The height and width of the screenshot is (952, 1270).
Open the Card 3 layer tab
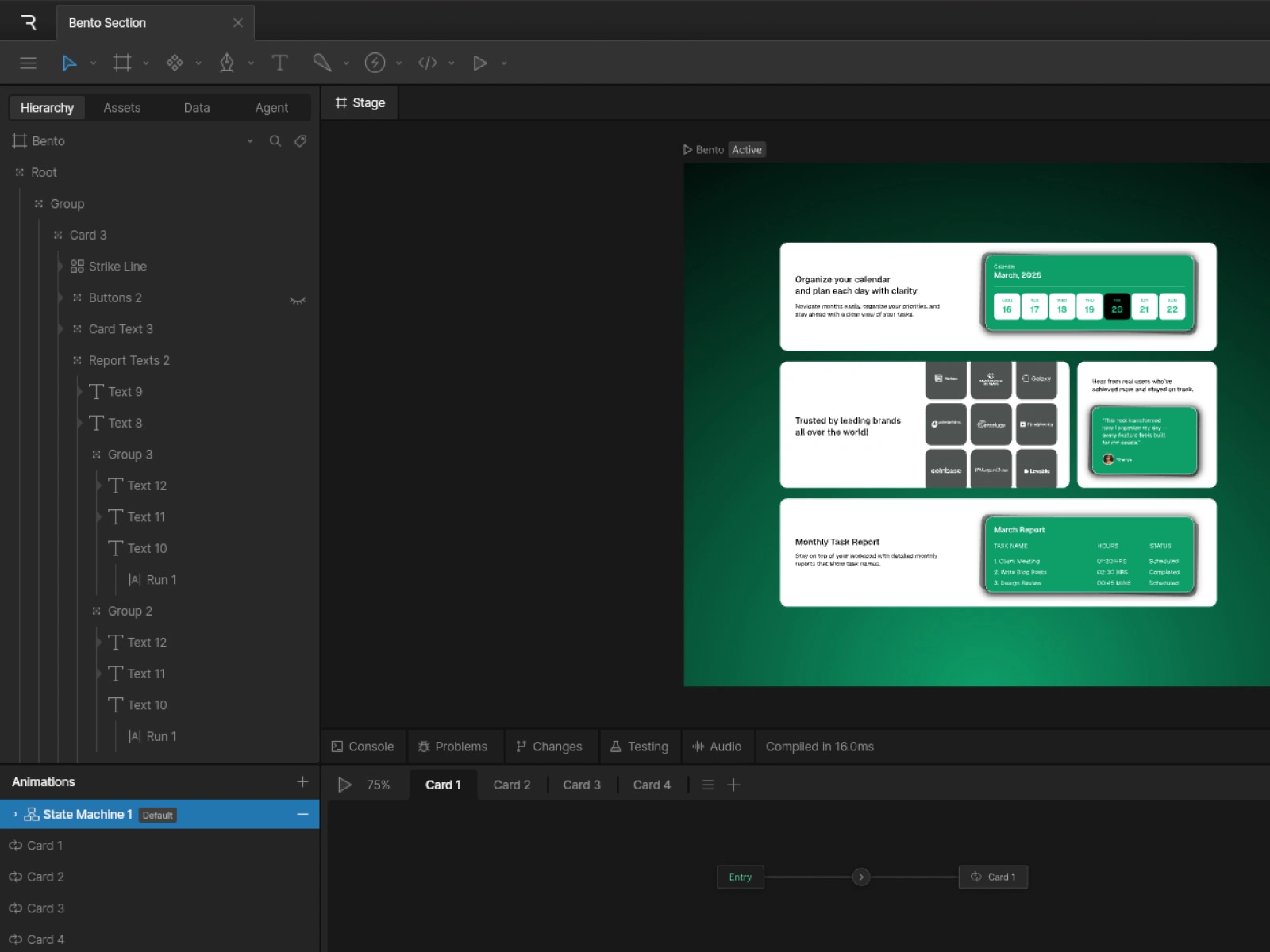581,785
